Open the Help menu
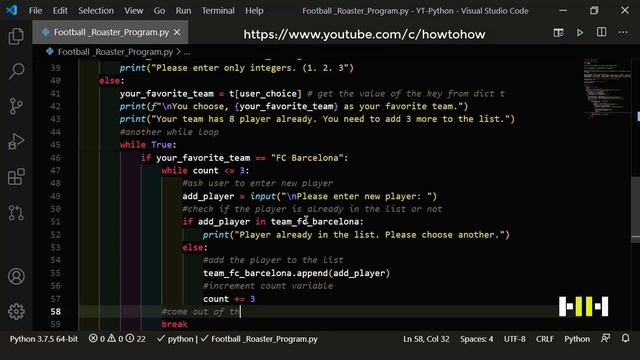The width and height of the screenshot is (640, 360). [x=254, y=11]
